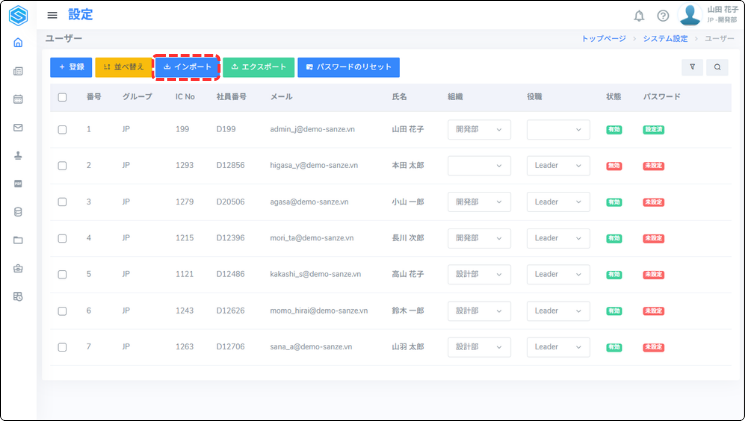Screen dimensions: 745x421
Task: Open the Leader role dropdown for 本田 太郎
Action: click(x=558, y=165)
